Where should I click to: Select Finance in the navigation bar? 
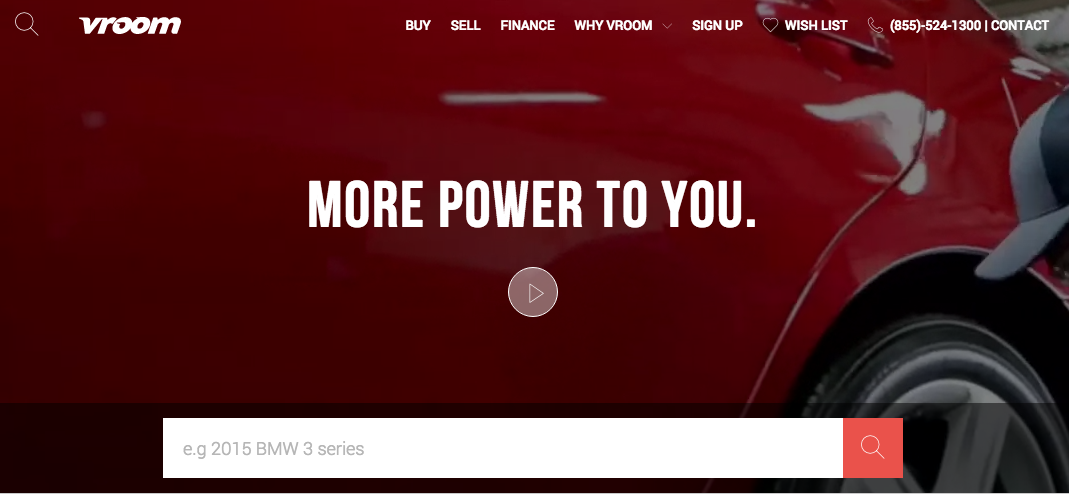(x=528, y=25)
